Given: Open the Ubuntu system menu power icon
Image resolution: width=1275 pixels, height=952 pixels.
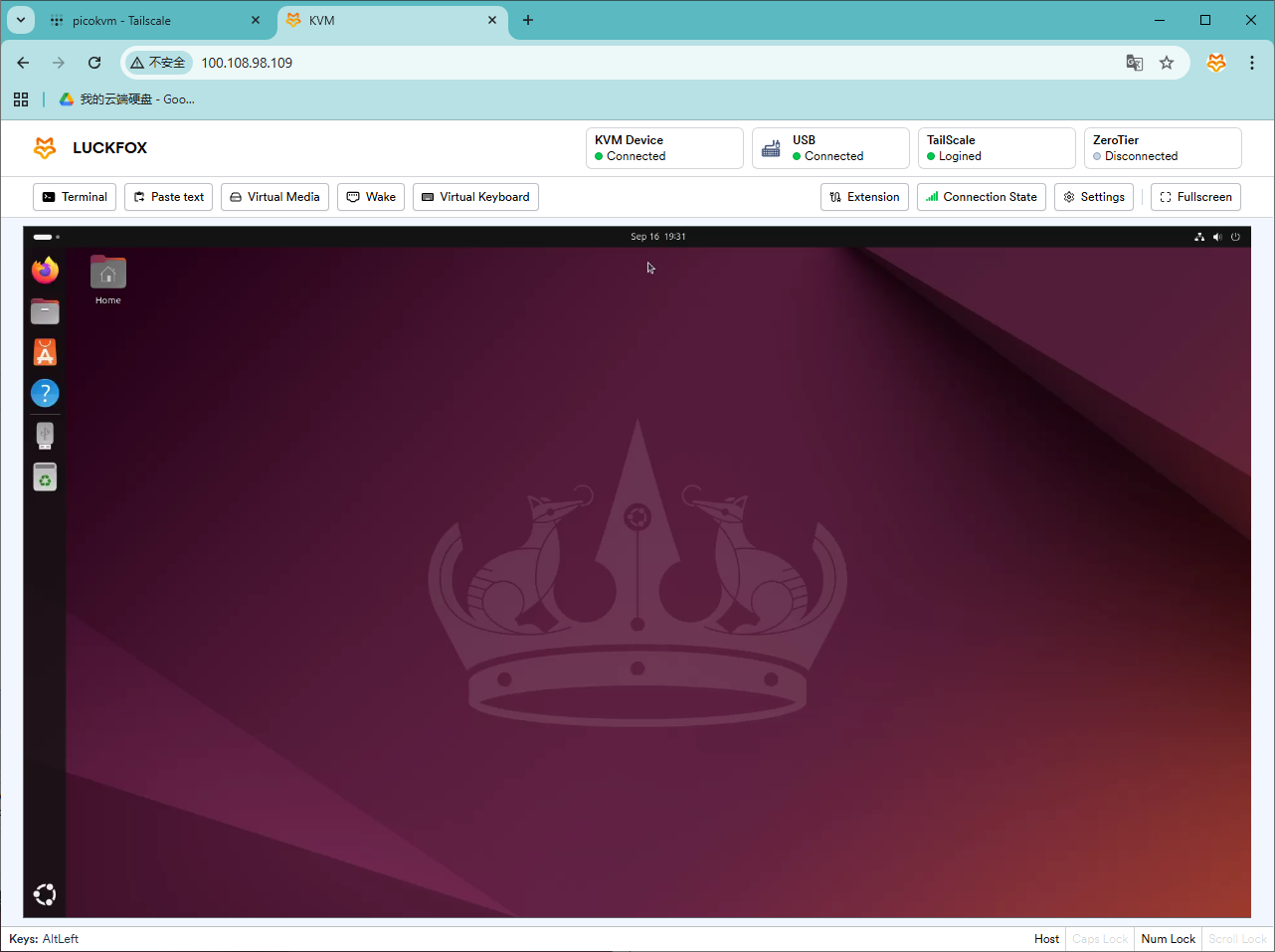Looking at the screenshot, I should tap(1235, 237).
